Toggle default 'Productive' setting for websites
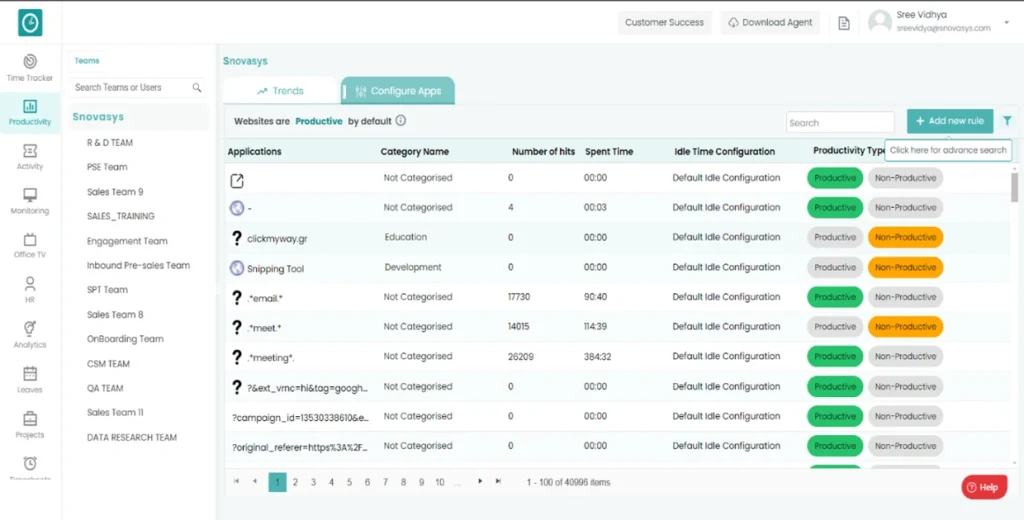Image resolution: width=1024 pixels, height=520 pixels. coord(319,121)
